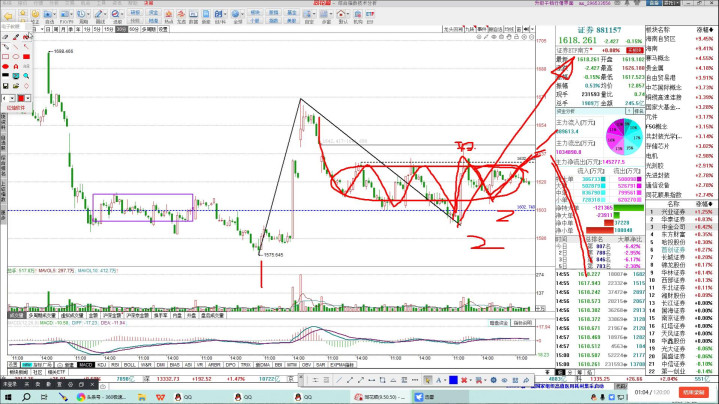719x404 pixels.
Task: Click the 画线 pencil toolbar icon
Action: [x=99, y=14]
